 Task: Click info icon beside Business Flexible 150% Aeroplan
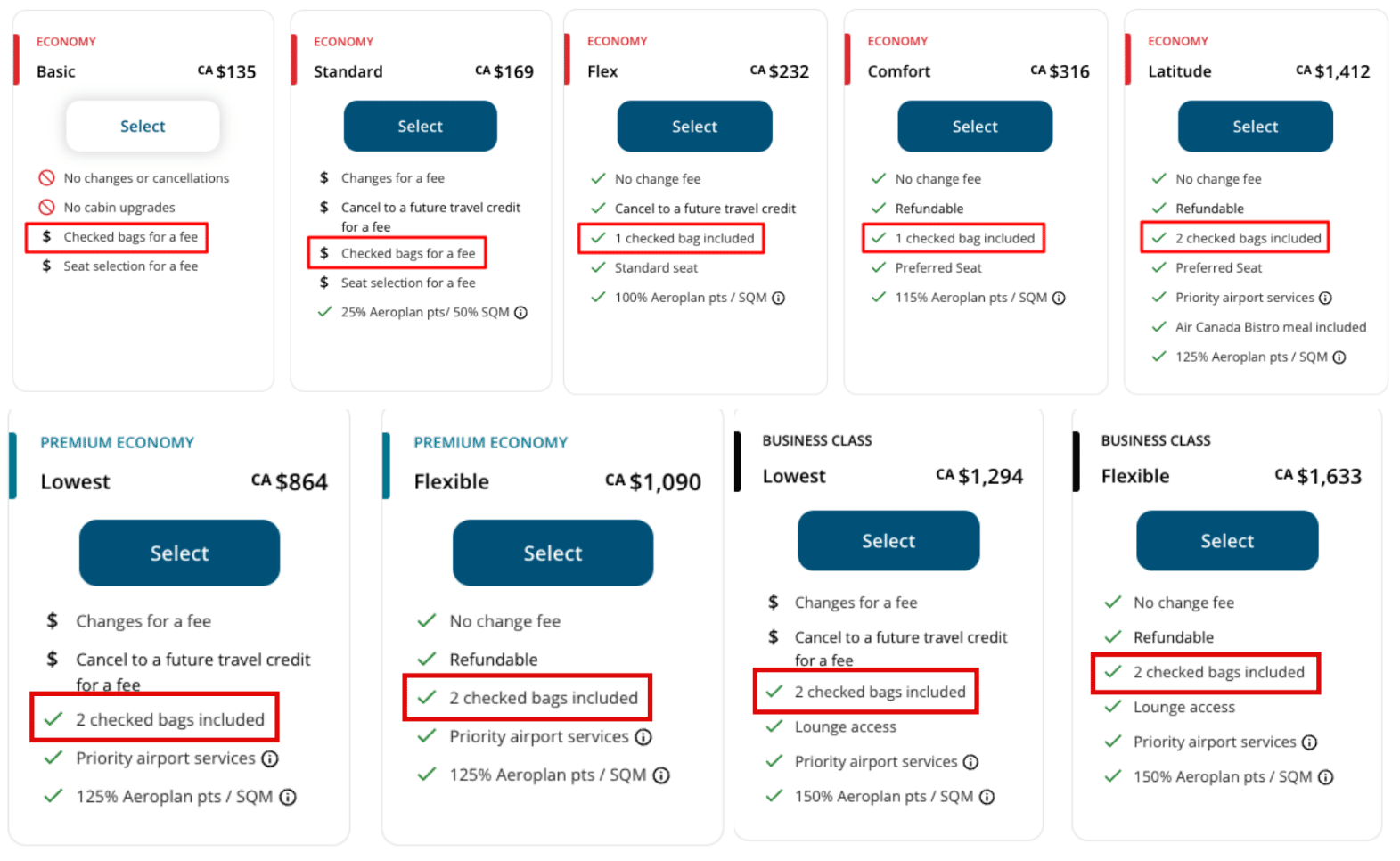point(1325,777)
